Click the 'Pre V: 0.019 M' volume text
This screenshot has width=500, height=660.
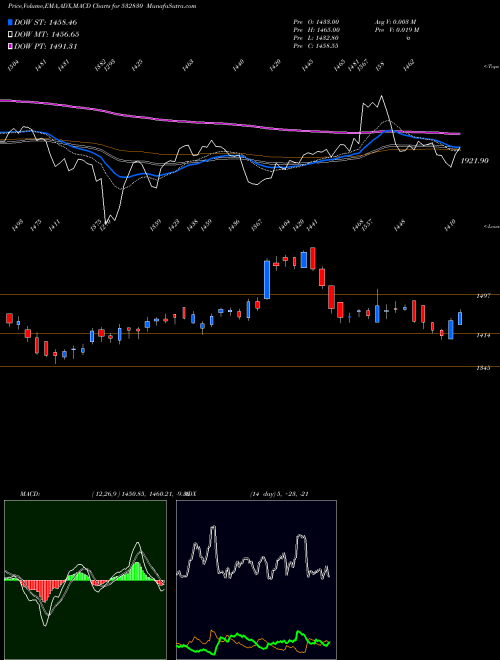click(398, 30)
